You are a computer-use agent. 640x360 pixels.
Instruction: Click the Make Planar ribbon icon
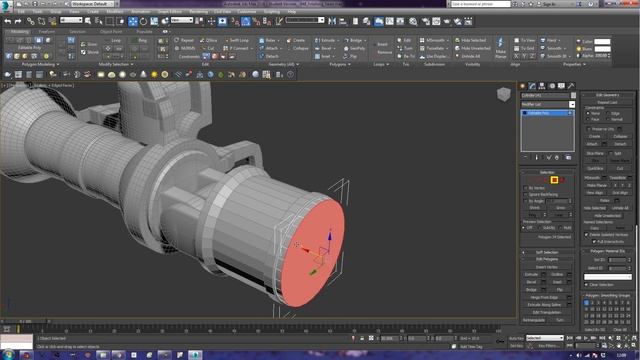tap(500, 47)
